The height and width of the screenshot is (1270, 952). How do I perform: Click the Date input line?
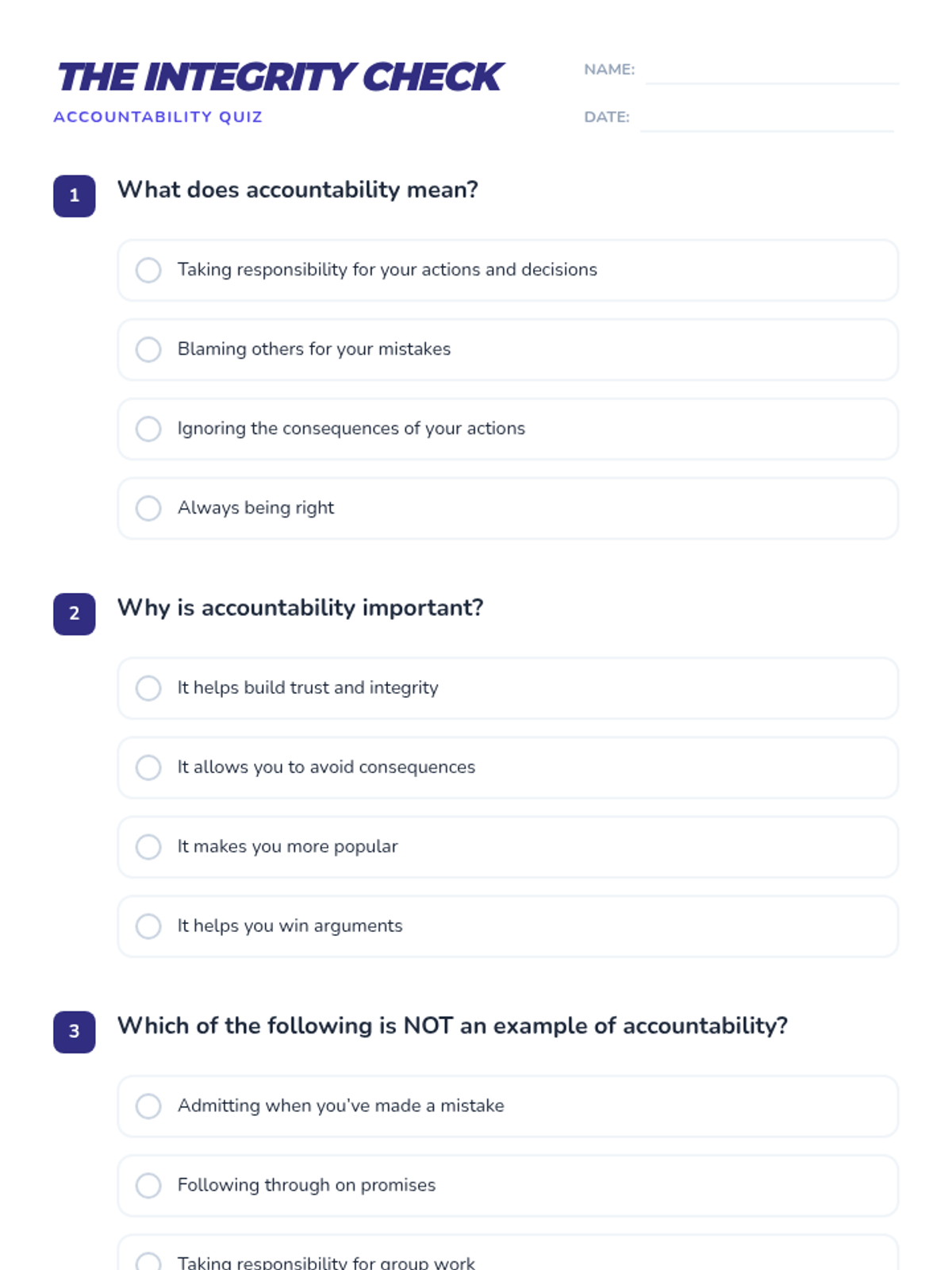(766, 119)
